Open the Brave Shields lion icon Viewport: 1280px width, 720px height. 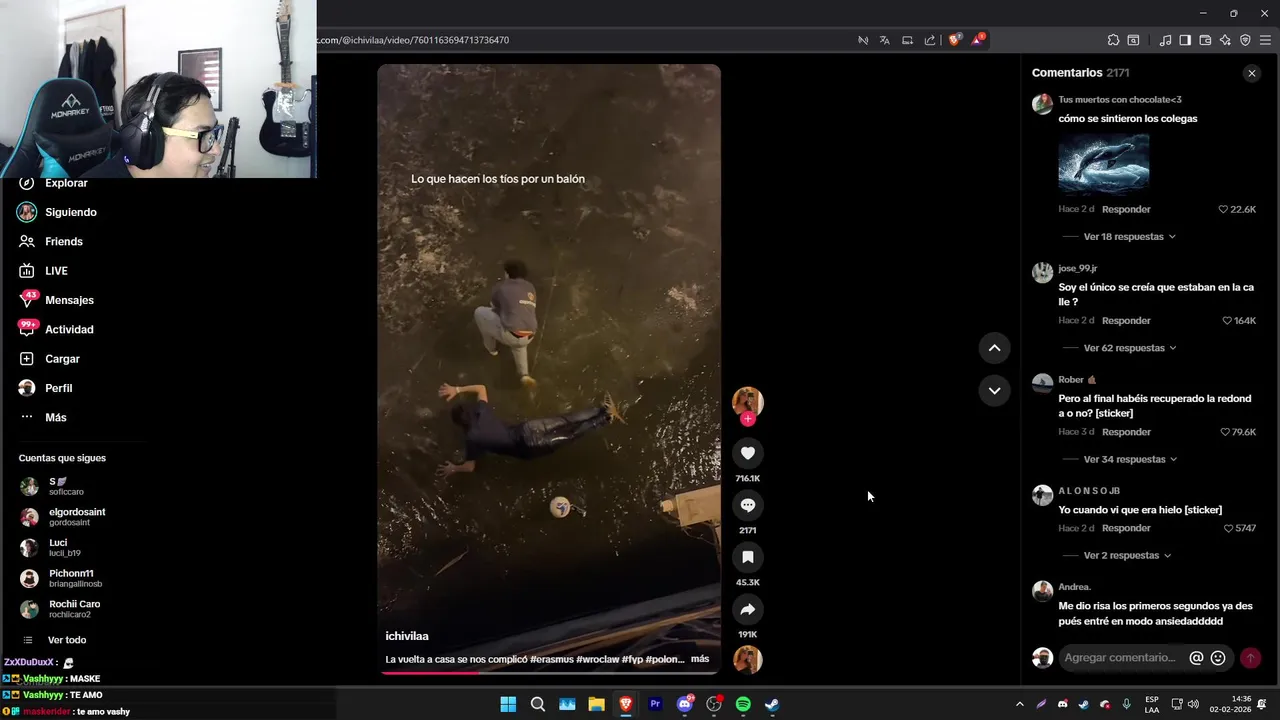coord(954,40)
